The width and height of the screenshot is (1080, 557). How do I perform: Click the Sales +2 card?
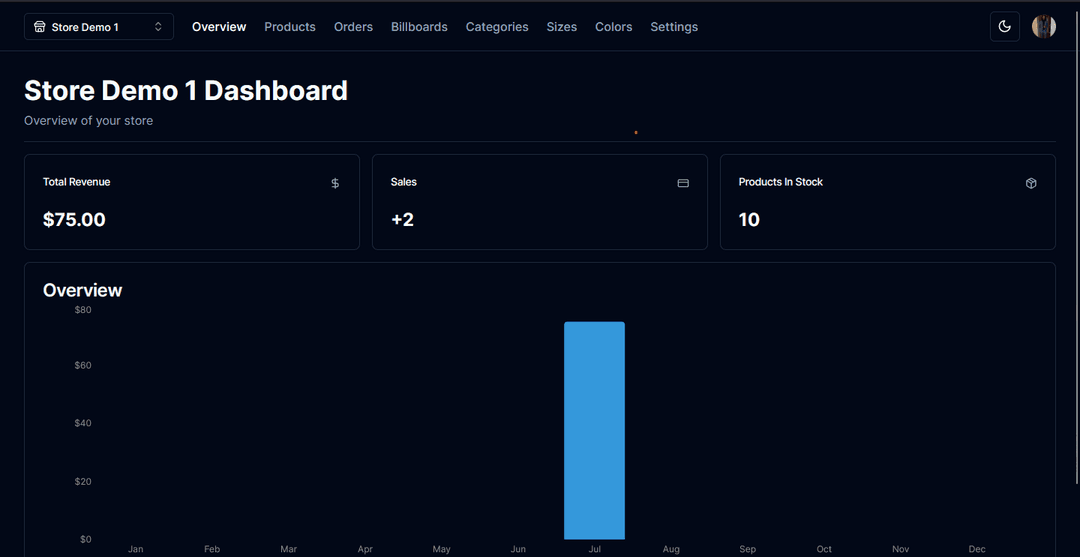pos(539,202)
